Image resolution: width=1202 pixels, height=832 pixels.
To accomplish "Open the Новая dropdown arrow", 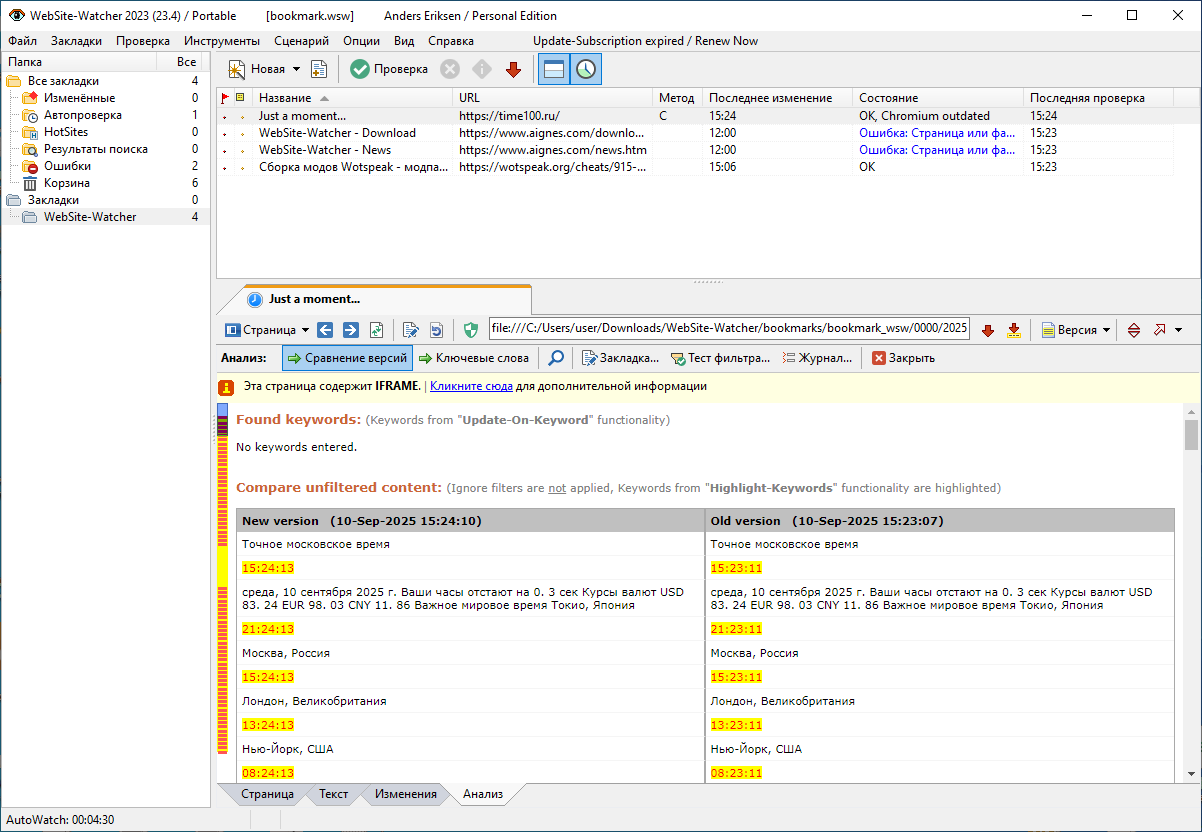I will point(296,69).
